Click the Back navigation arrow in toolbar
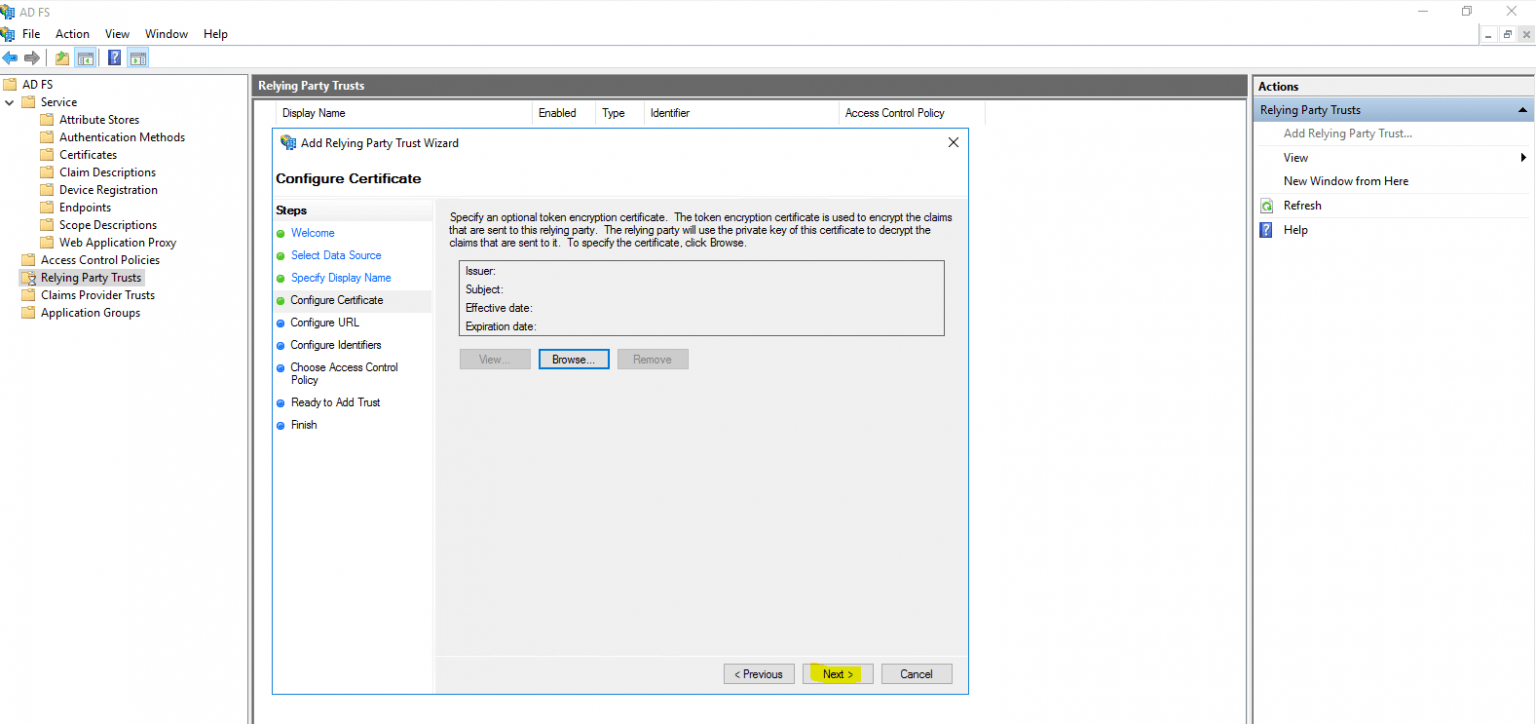This screenshot has width=1536, height=724. tap(10, 57)
